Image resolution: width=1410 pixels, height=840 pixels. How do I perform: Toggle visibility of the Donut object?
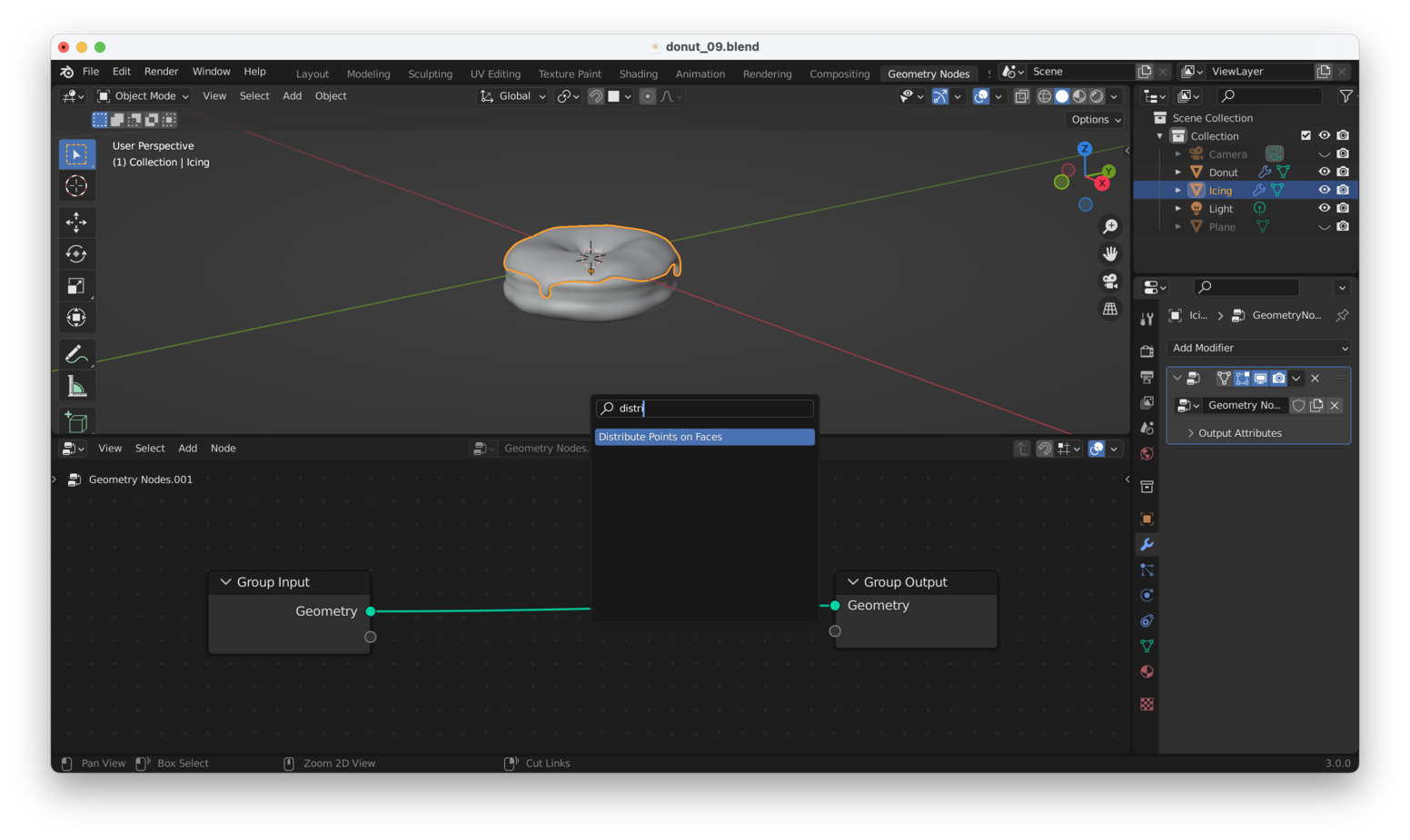coord(1324,172)
